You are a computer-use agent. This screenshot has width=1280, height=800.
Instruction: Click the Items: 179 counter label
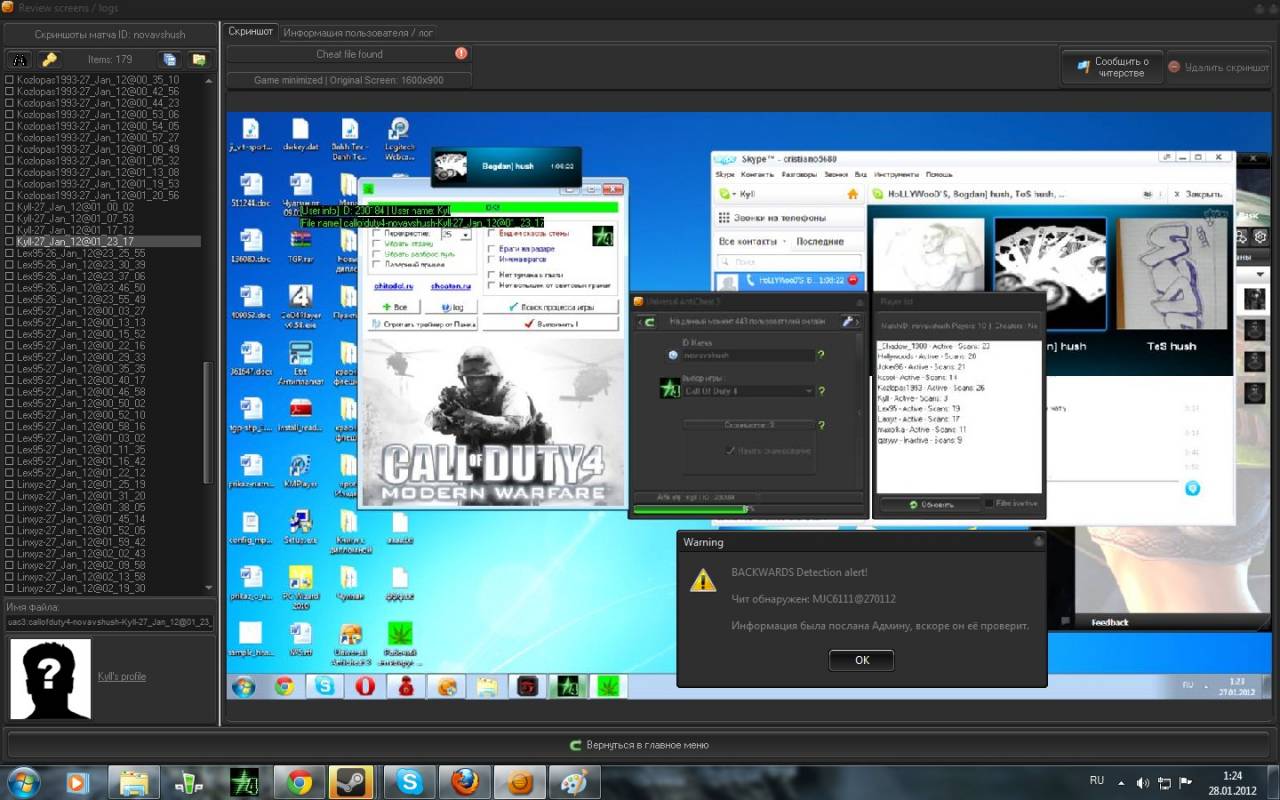point(110,60)
